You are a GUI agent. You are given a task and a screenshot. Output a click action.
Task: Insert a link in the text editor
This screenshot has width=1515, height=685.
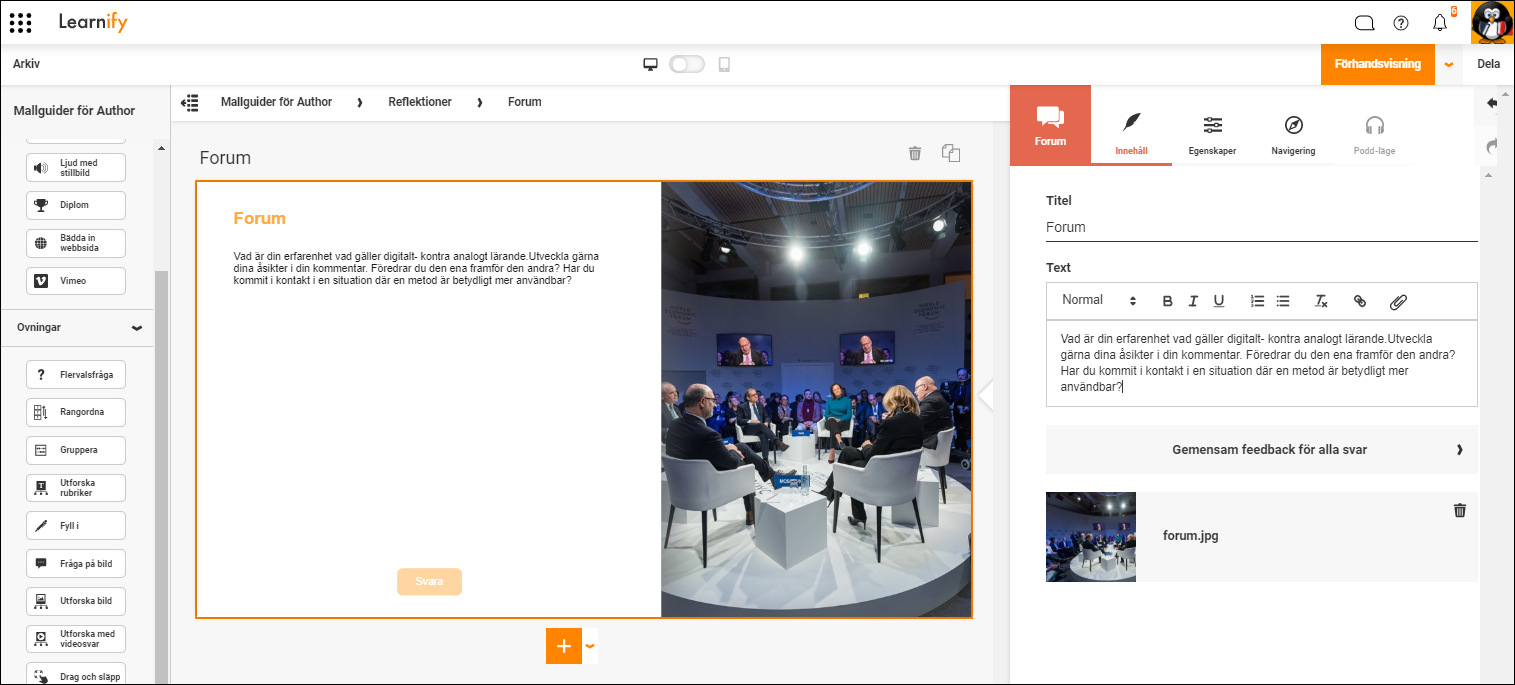(1359, 301)
